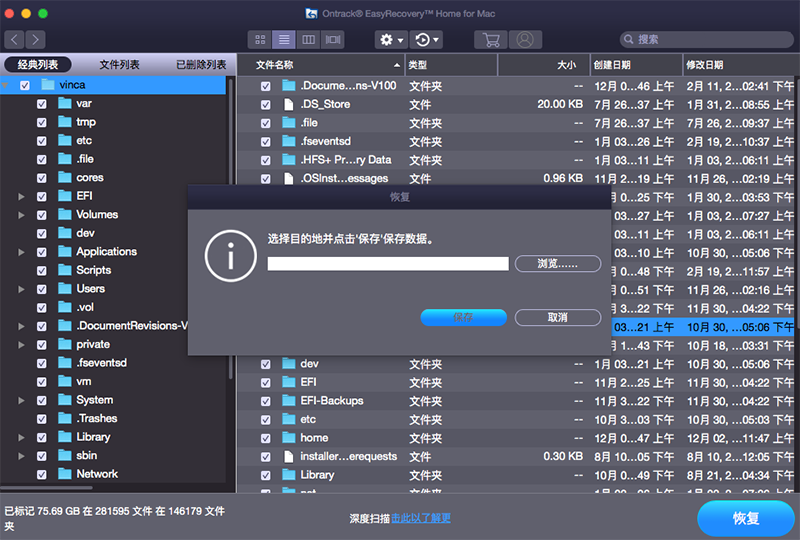
Task: Switch to icon grid view
Action: 260,39
